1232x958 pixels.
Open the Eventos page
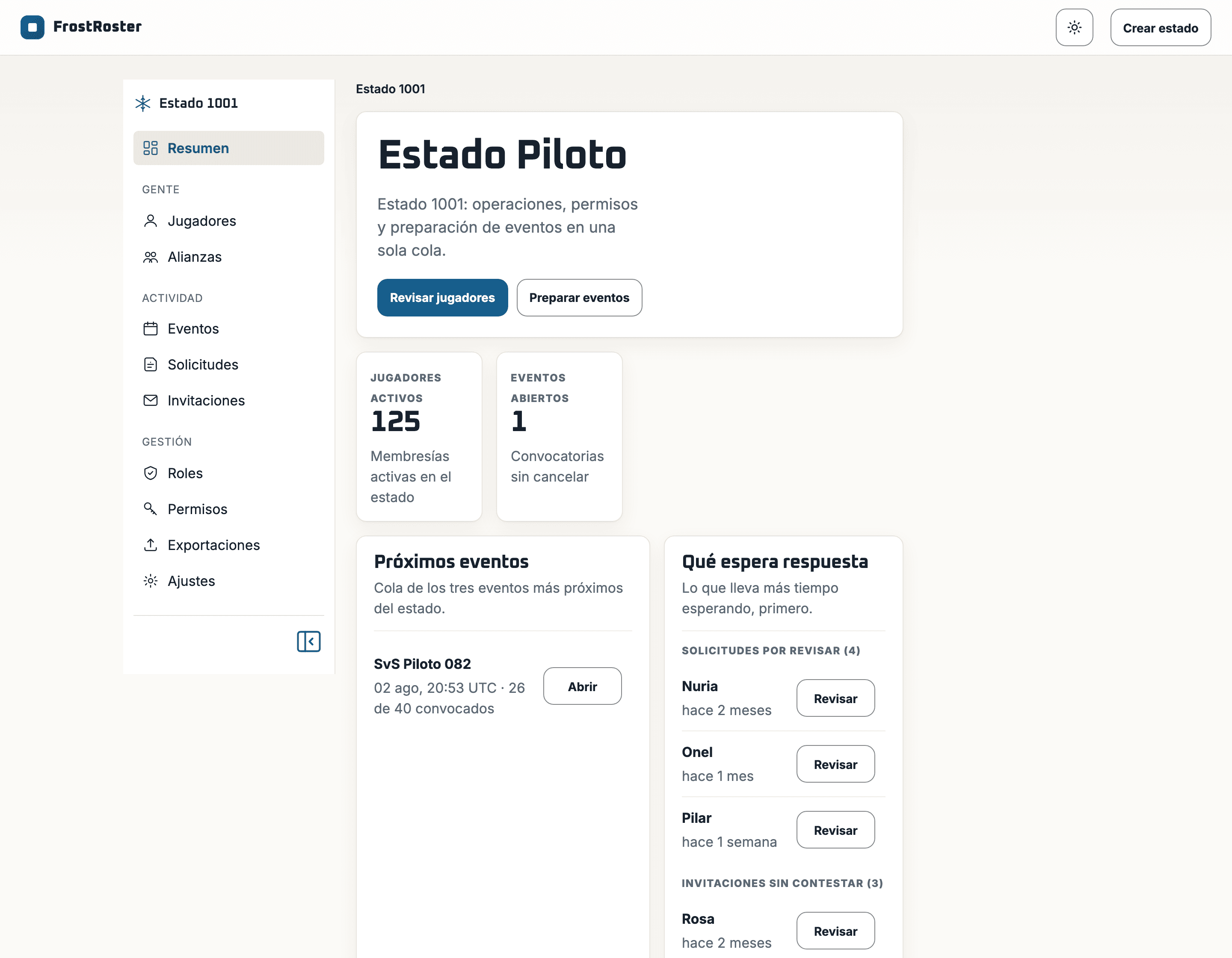228,329
